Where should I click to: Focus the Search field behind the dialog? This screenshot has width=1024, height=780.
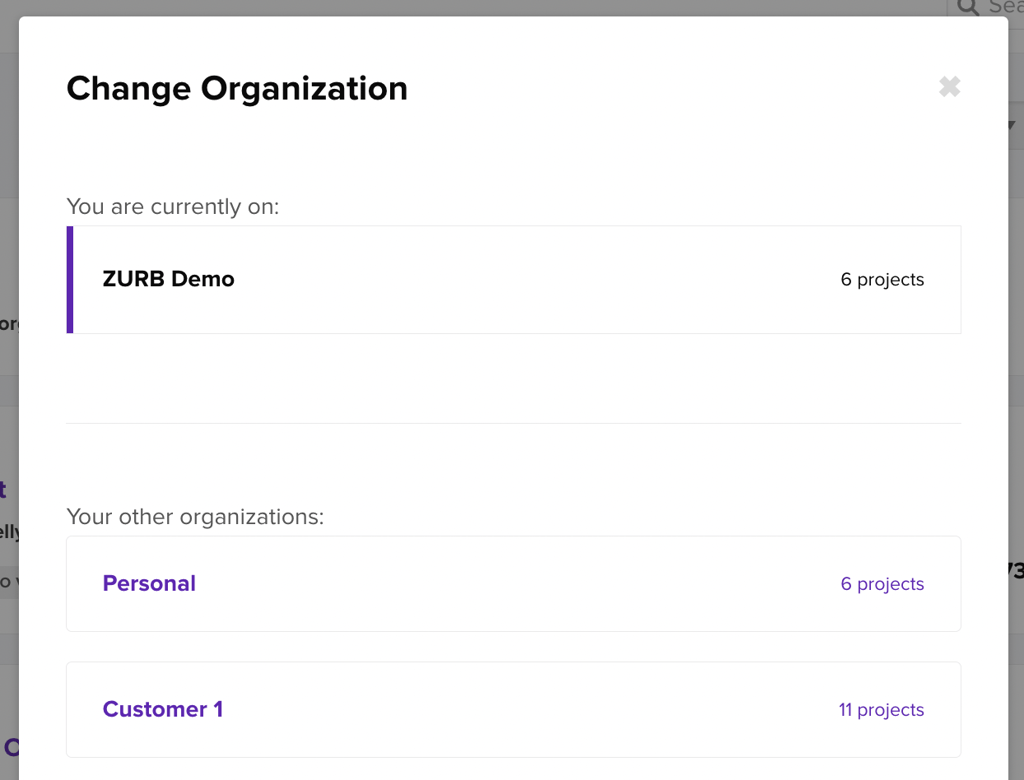(x=1005, y=7)
